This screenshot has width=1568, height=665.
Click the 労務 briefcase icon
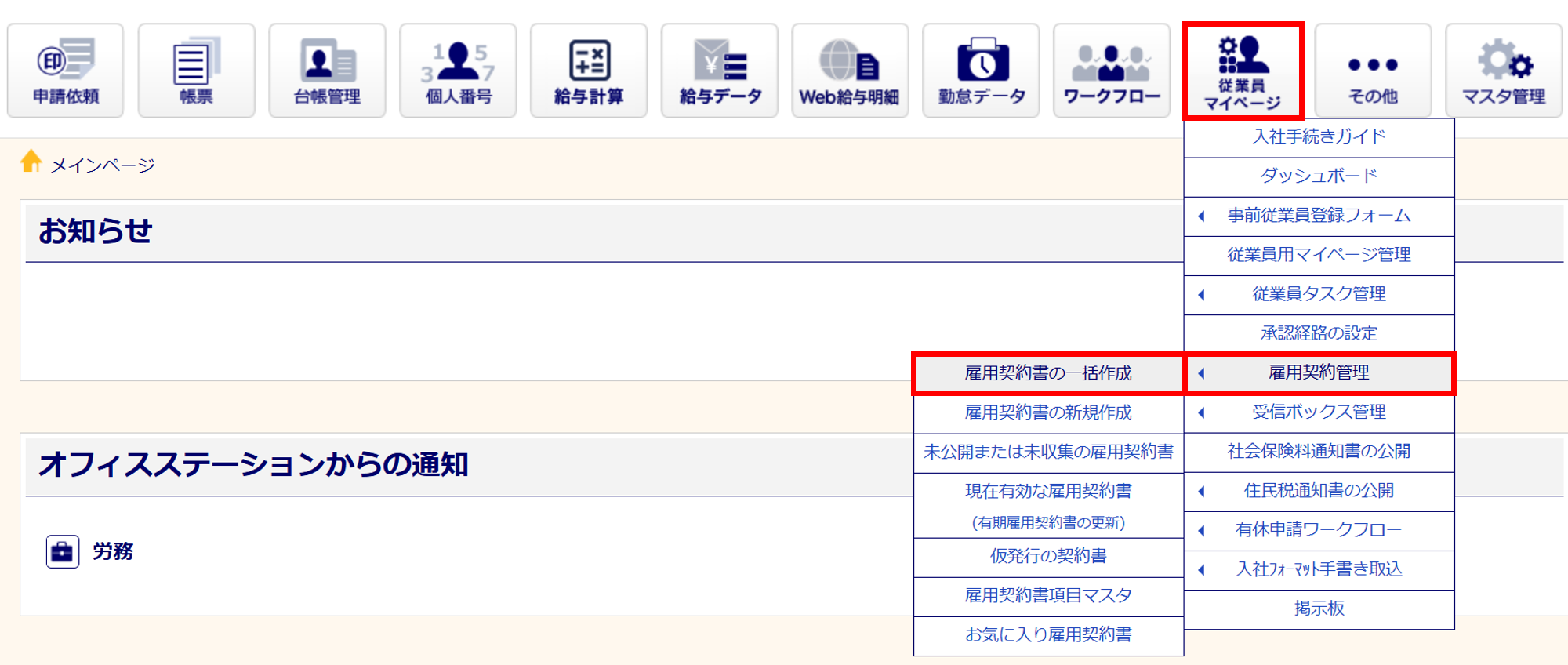62,552
